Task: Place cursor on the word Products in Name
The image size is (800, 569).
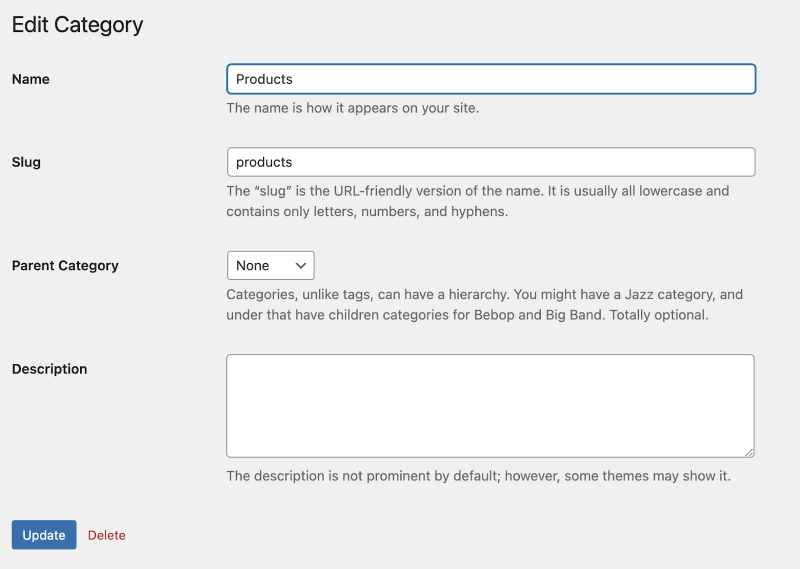Action: click(264, 79)
